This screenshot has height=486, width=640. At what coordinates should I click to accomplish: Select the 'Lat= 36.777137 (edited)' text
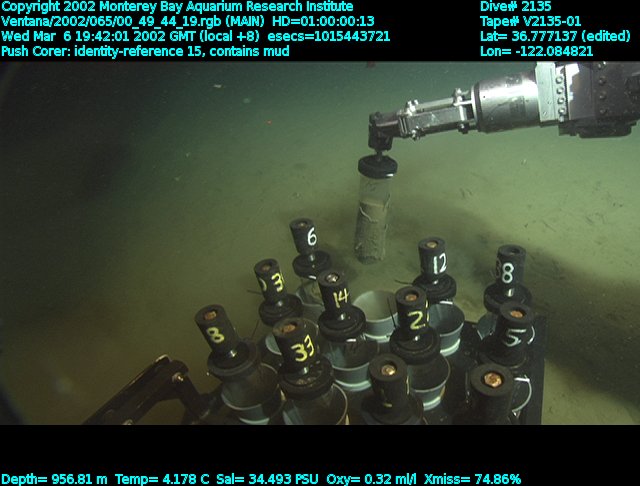[555, 36]
